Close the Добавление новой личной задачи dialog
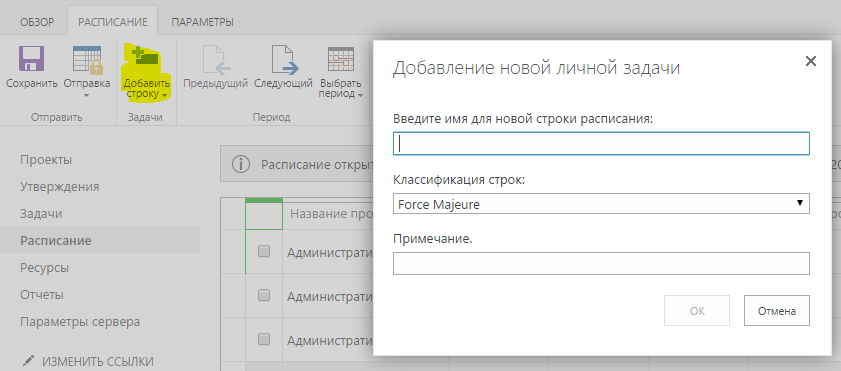Image resolution: width=841 pixels, height=371 pixels. click(x=810, y=61)
